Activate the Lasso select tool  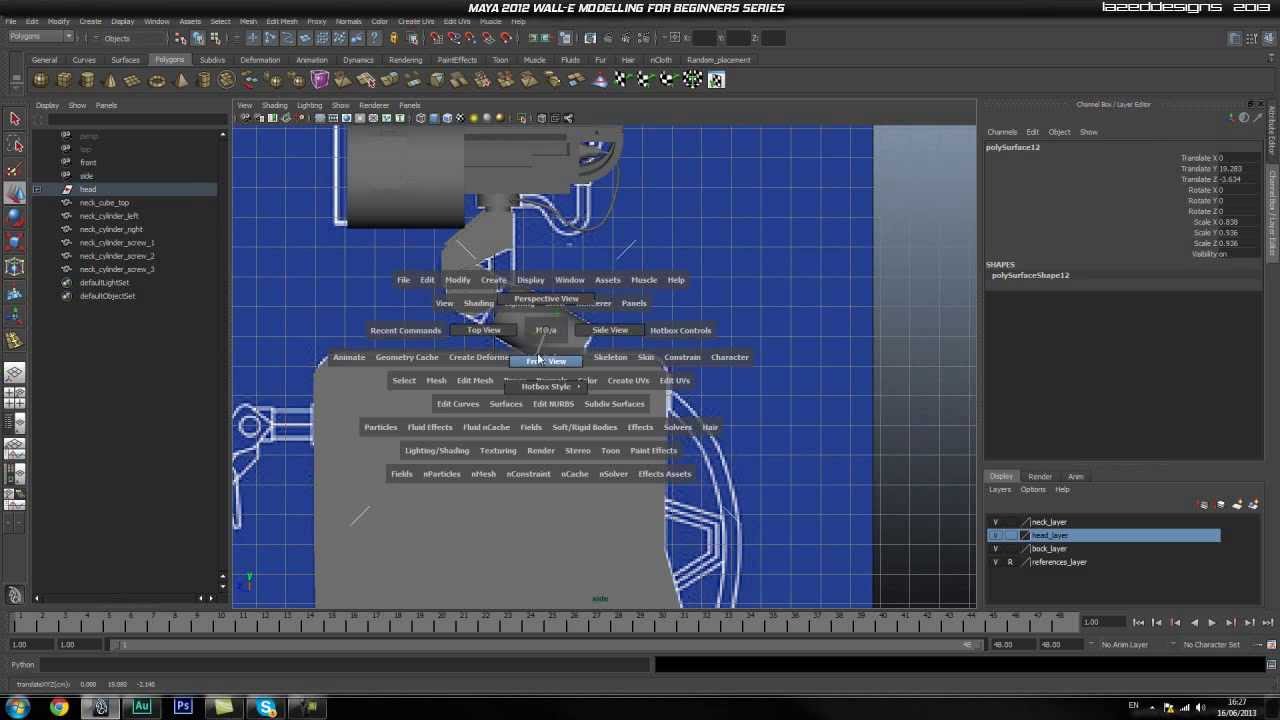(x=14, y=144)
